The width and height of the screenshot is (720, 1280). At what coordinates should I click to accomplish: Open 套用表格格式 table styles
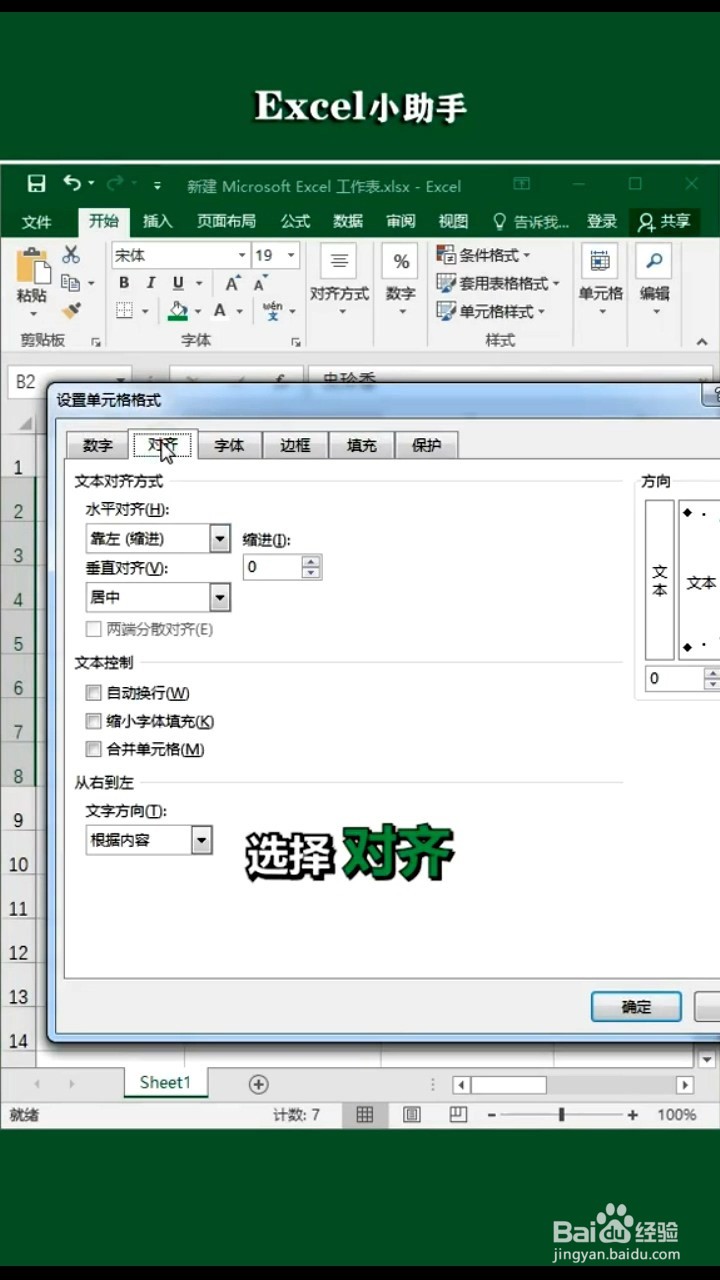pos(499,283)
